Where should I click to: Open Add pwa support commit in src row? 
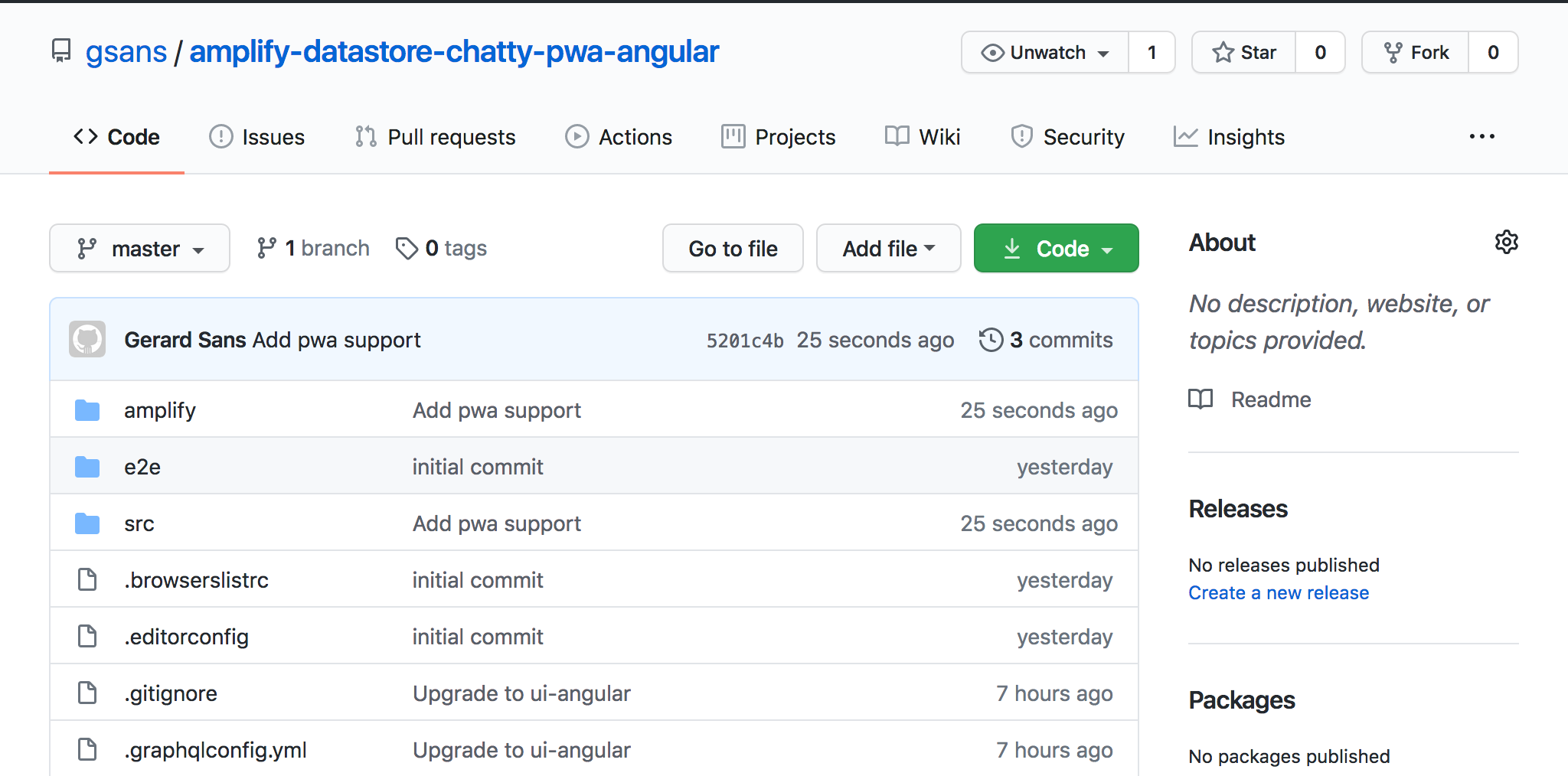click(x=497, y=523)
